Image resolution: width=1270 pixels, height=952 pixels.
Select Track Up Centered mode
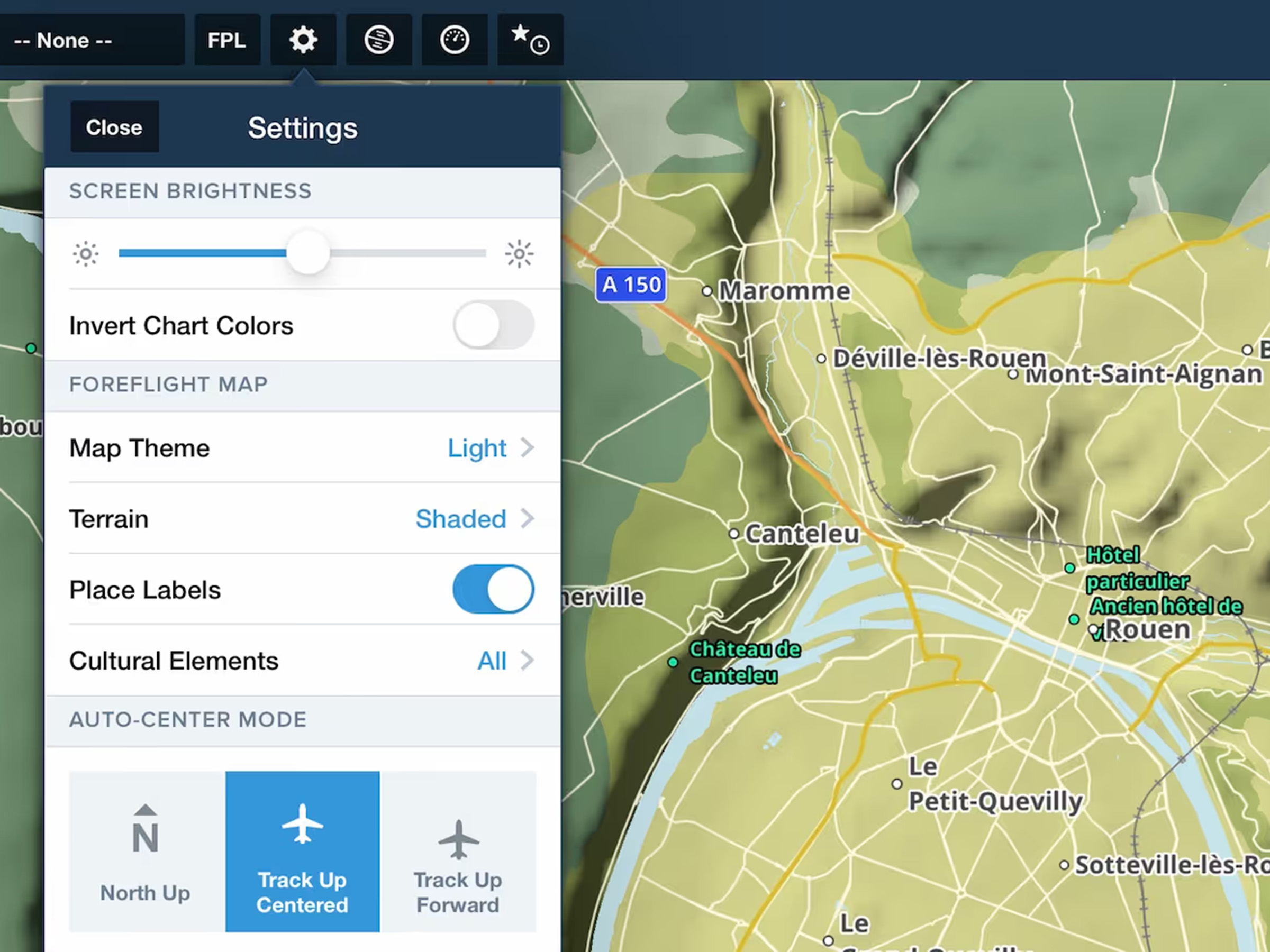point(302,852)
